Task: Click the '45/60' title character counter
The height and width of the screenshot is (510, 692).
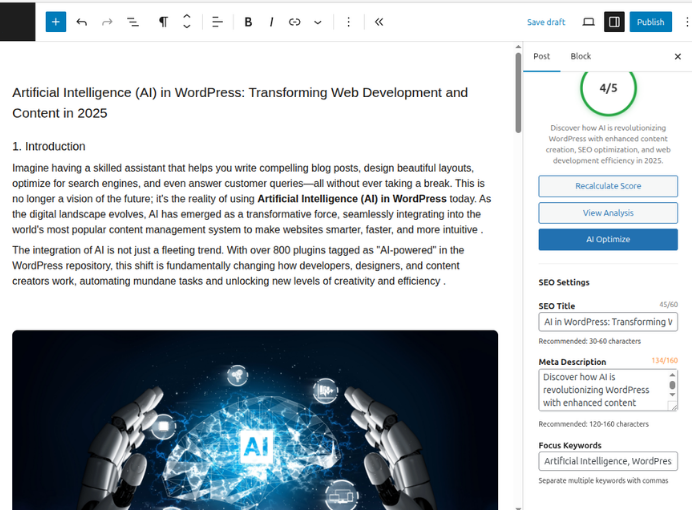Action: [x=669, y=304]
